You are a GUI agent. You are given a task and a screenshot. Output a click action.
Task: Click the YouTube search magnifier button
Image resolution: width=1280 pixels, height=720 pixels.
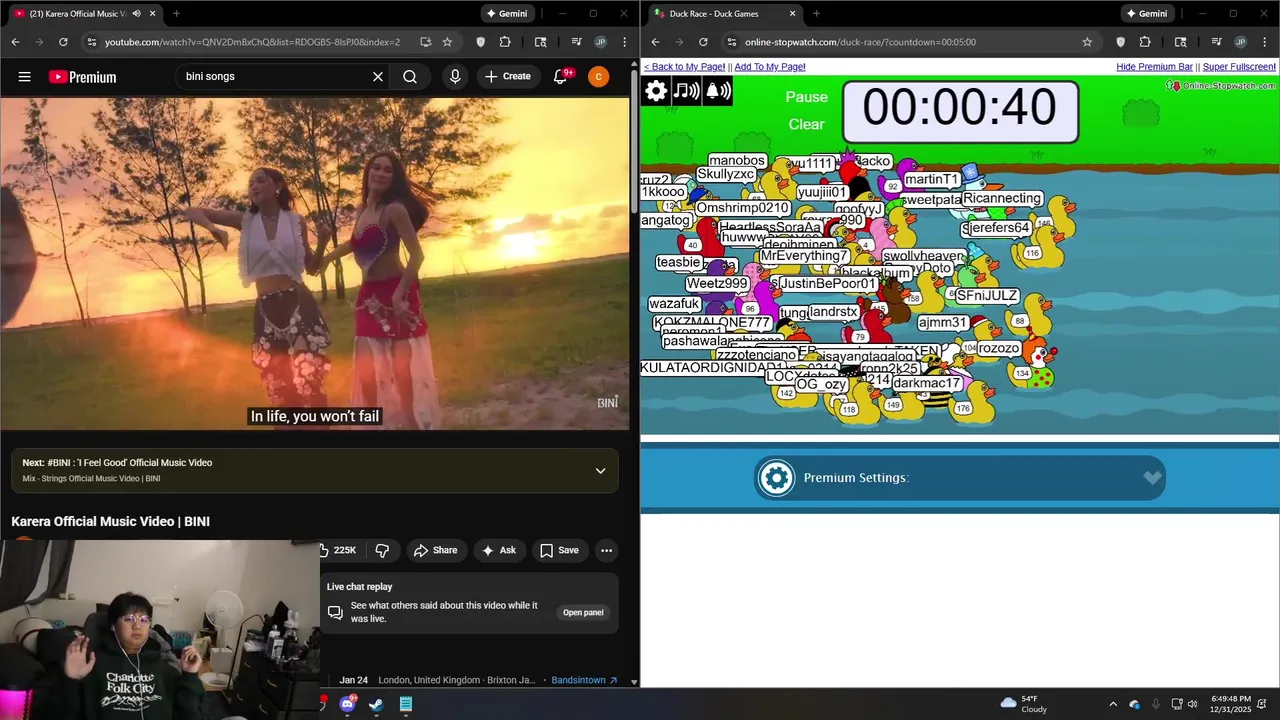click(410, 77)
